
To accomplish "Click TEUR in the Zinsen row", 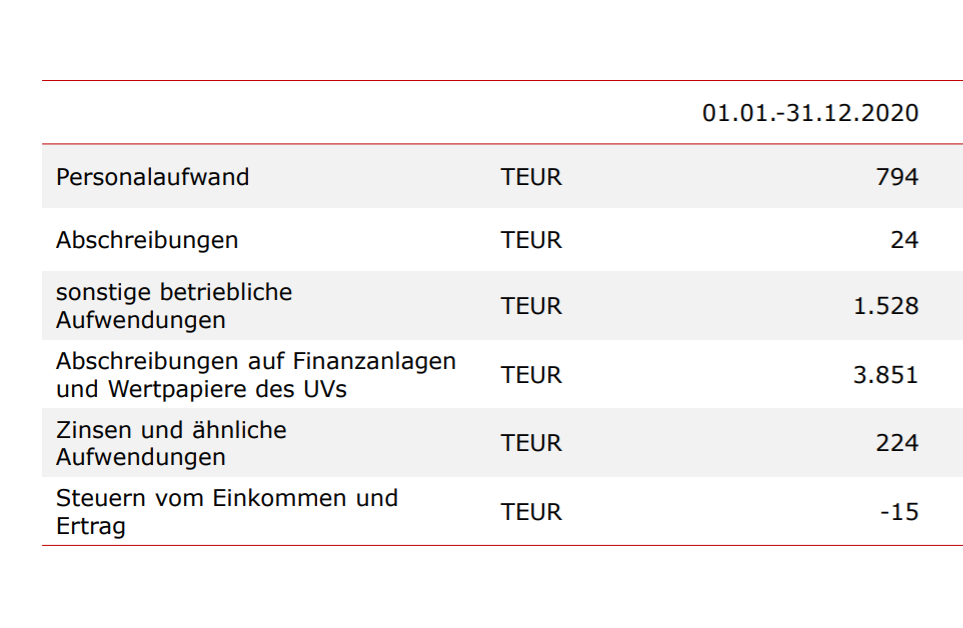I will (531, 443).
